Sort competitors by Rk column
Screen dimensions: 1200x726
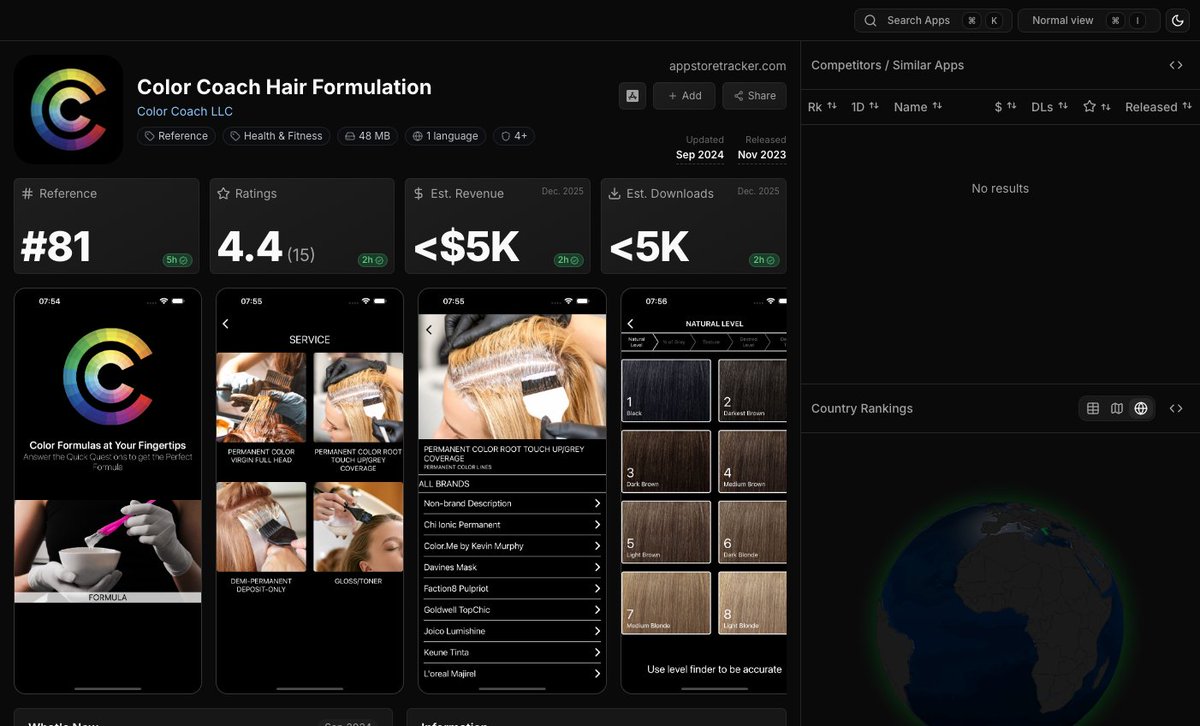(821, 107)
